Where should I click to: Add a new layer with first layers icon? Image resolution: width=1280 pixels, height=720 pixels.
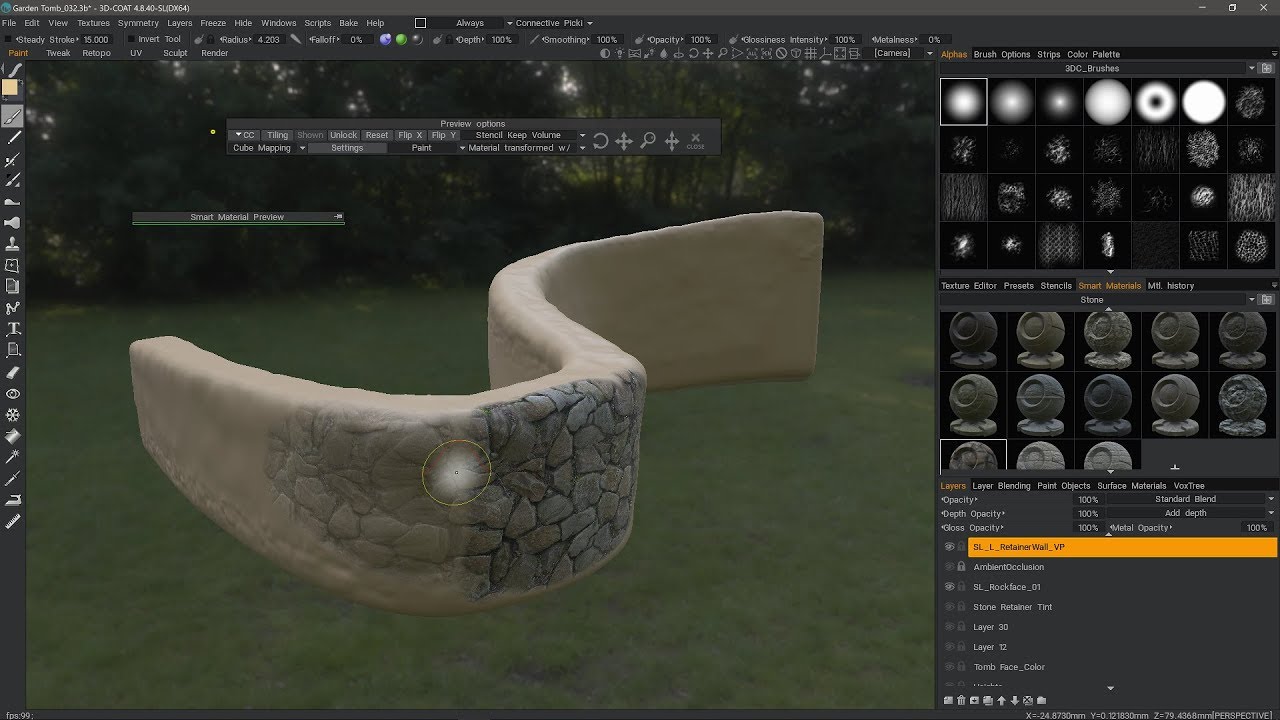coord(948,700)
